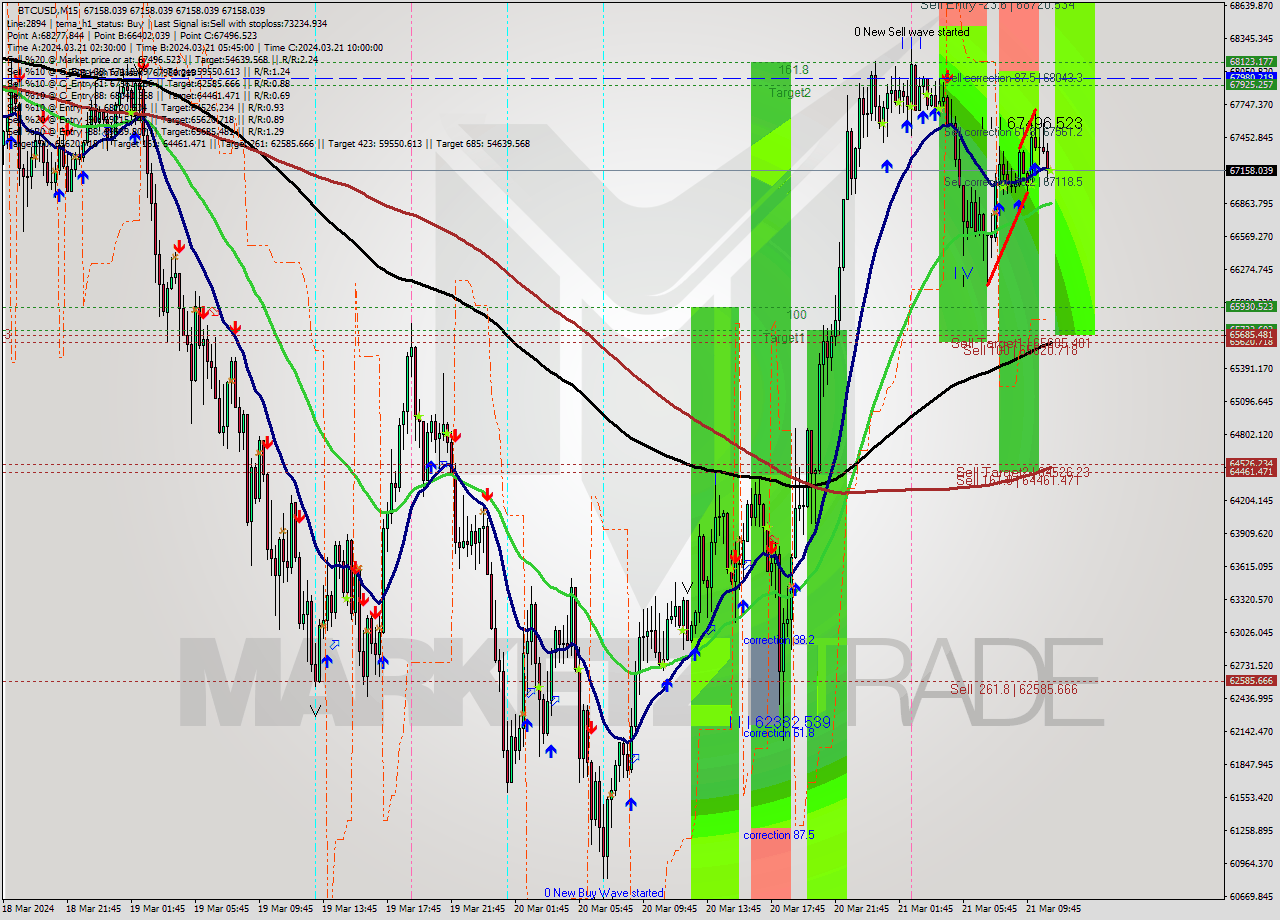Click the '21 Mar 01:45' time axis label
Image resolution: width=1280 pixels, height=920 pixels.
coord(926,909)
